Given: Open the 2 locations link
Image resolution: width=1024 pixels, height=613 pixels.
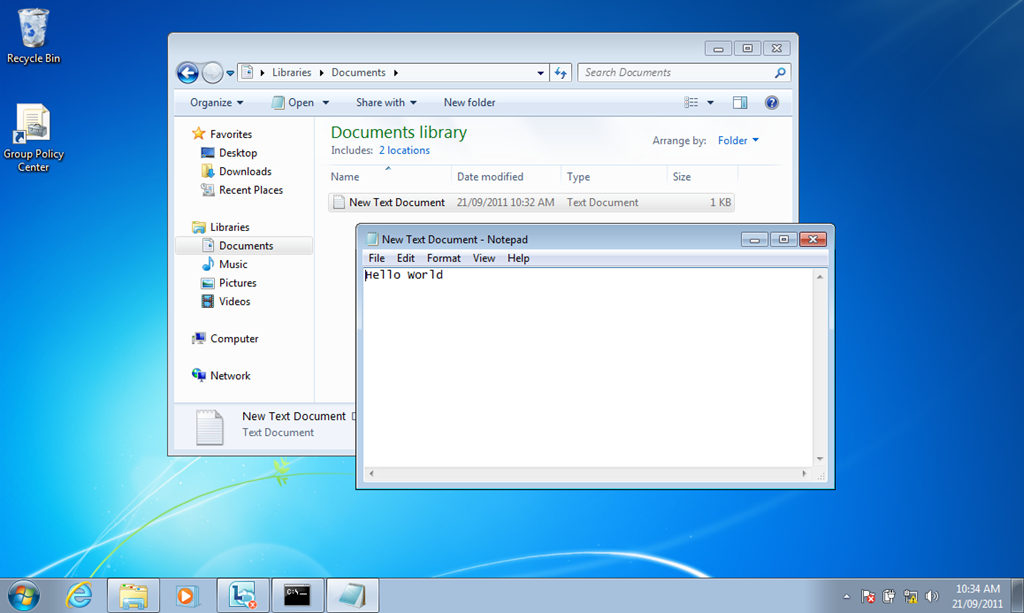Looking at the screenshot, I should pos(404,150).
